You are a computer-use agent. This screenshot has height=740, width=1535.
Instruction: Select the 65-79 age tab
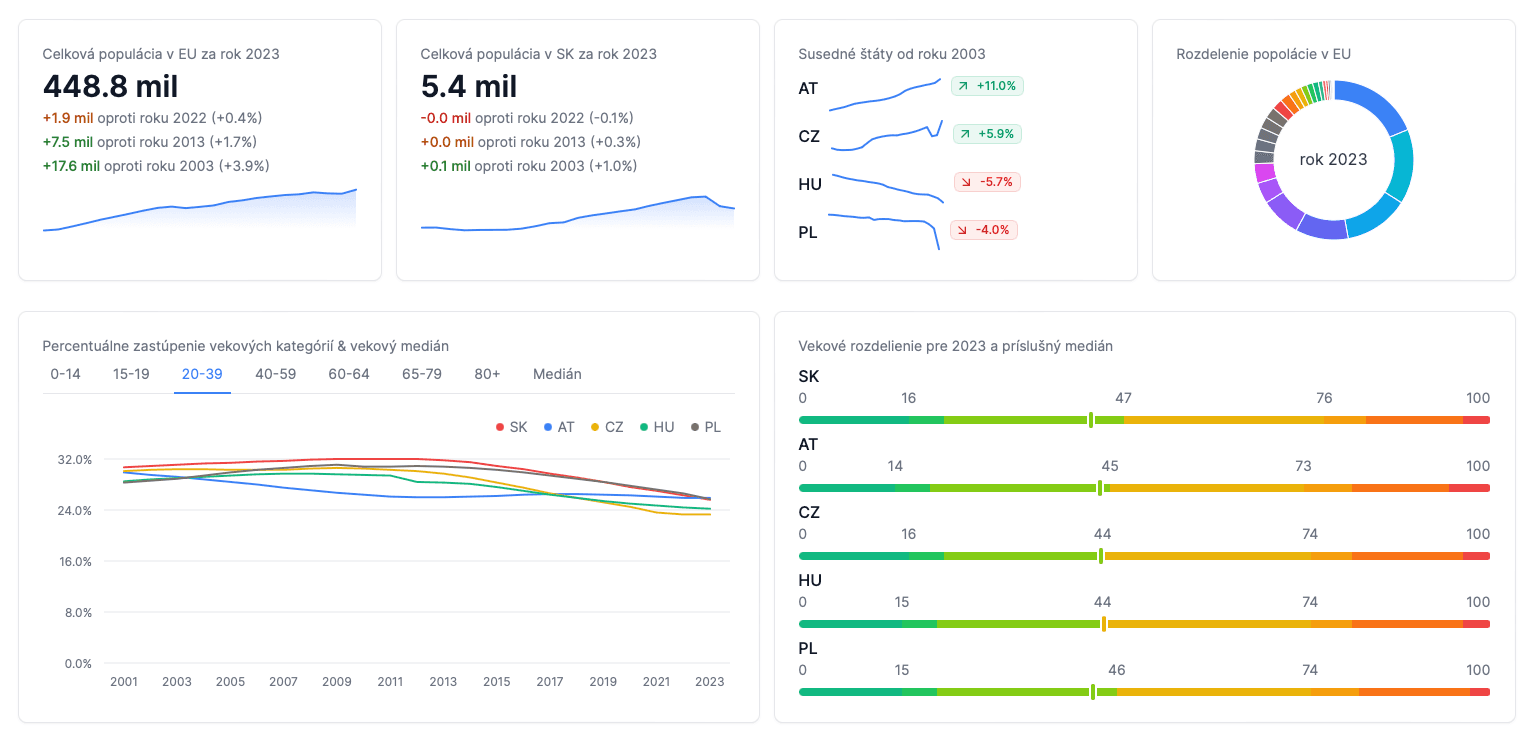coord(422,374)
